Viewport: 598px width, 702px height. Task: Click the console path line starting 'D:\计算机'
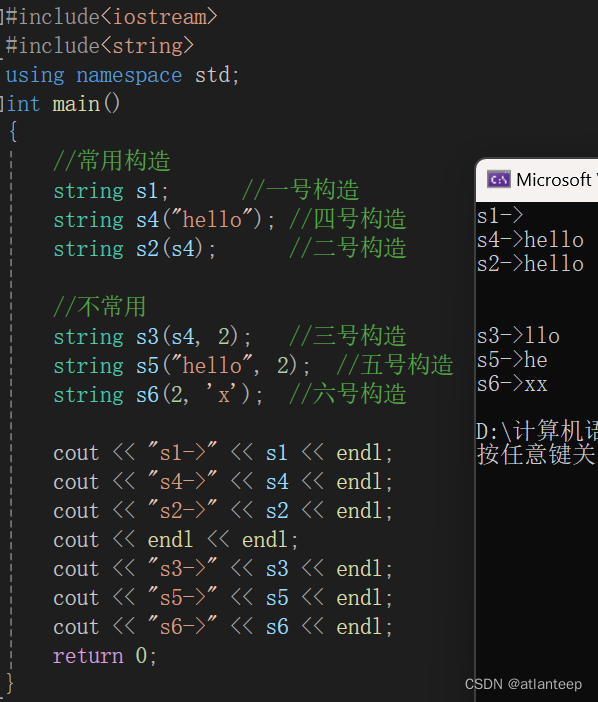click(x=537, y=431)
